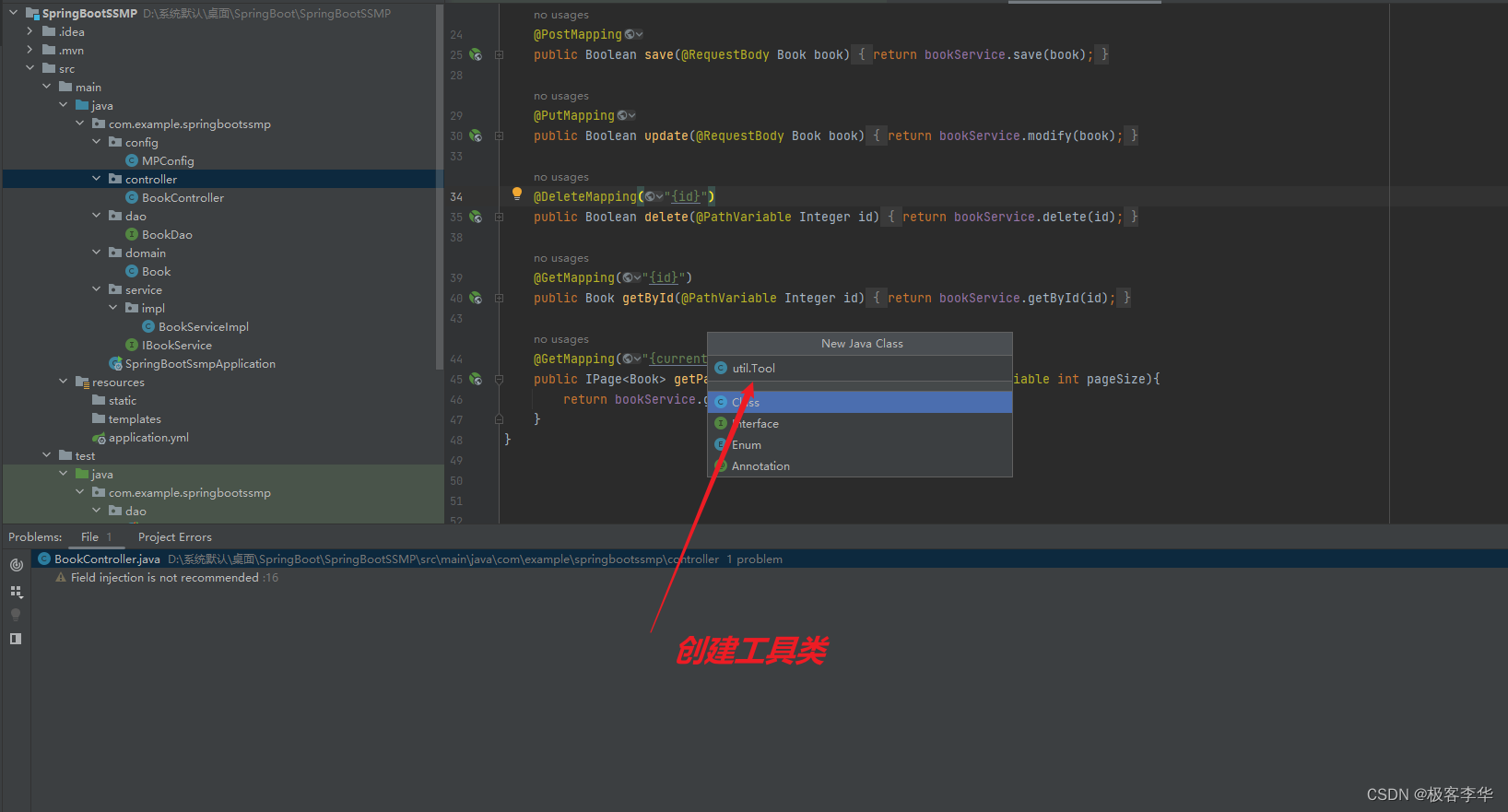Collapse the main folder
Screen dimensions: 1508x812
click(x=46, y=87)
